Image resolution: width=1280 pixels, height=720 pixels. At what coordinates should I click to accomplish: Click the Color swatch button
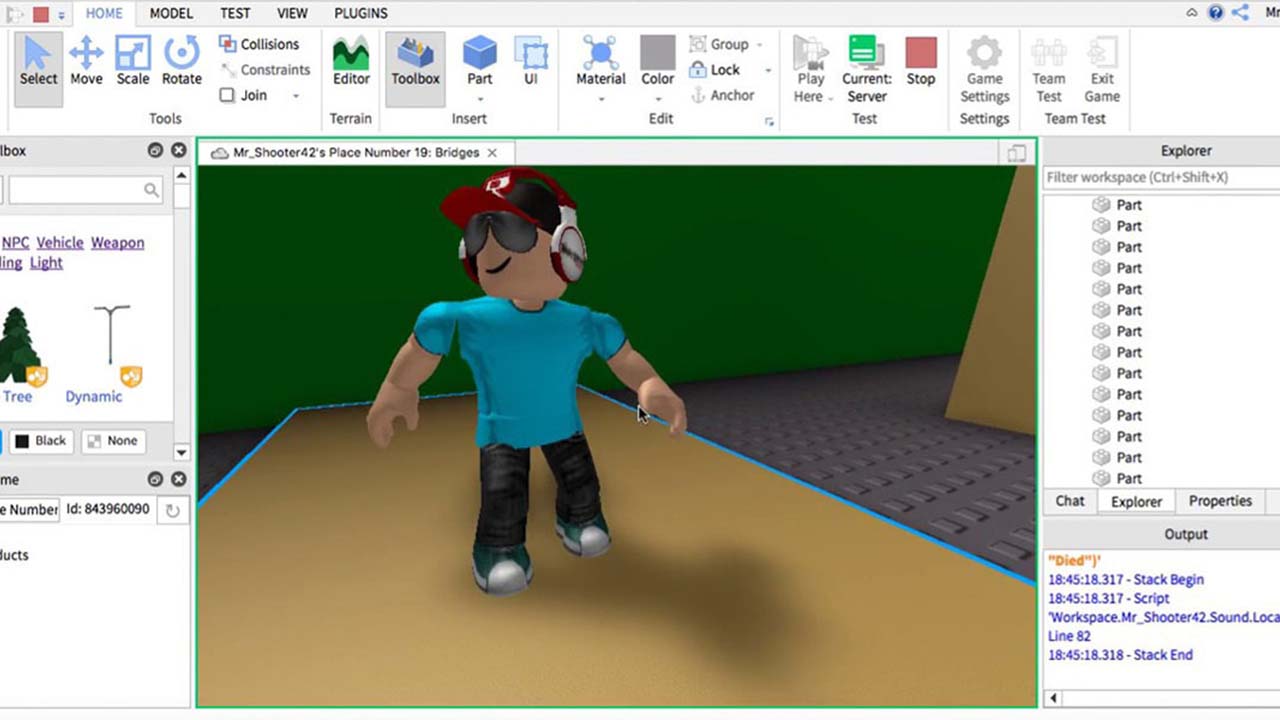coord(658,62)
